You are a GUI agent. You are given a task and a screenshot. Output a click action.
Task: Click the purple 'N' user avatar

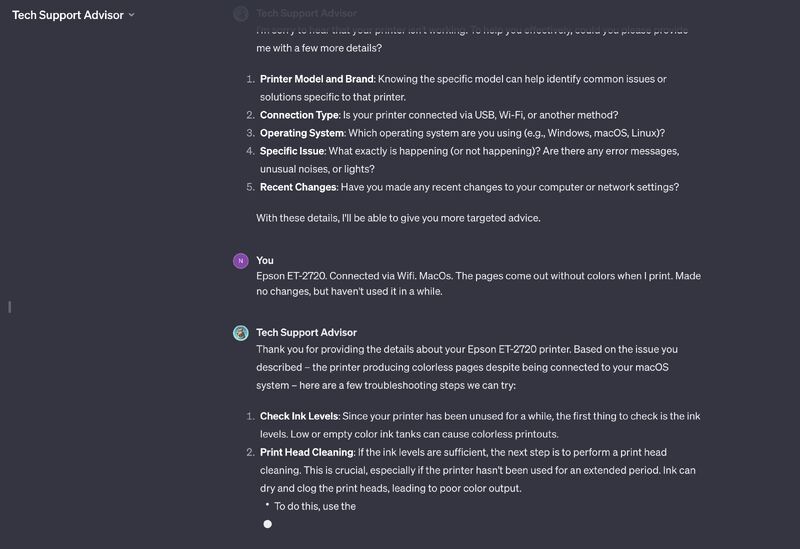tap(240, 261)
